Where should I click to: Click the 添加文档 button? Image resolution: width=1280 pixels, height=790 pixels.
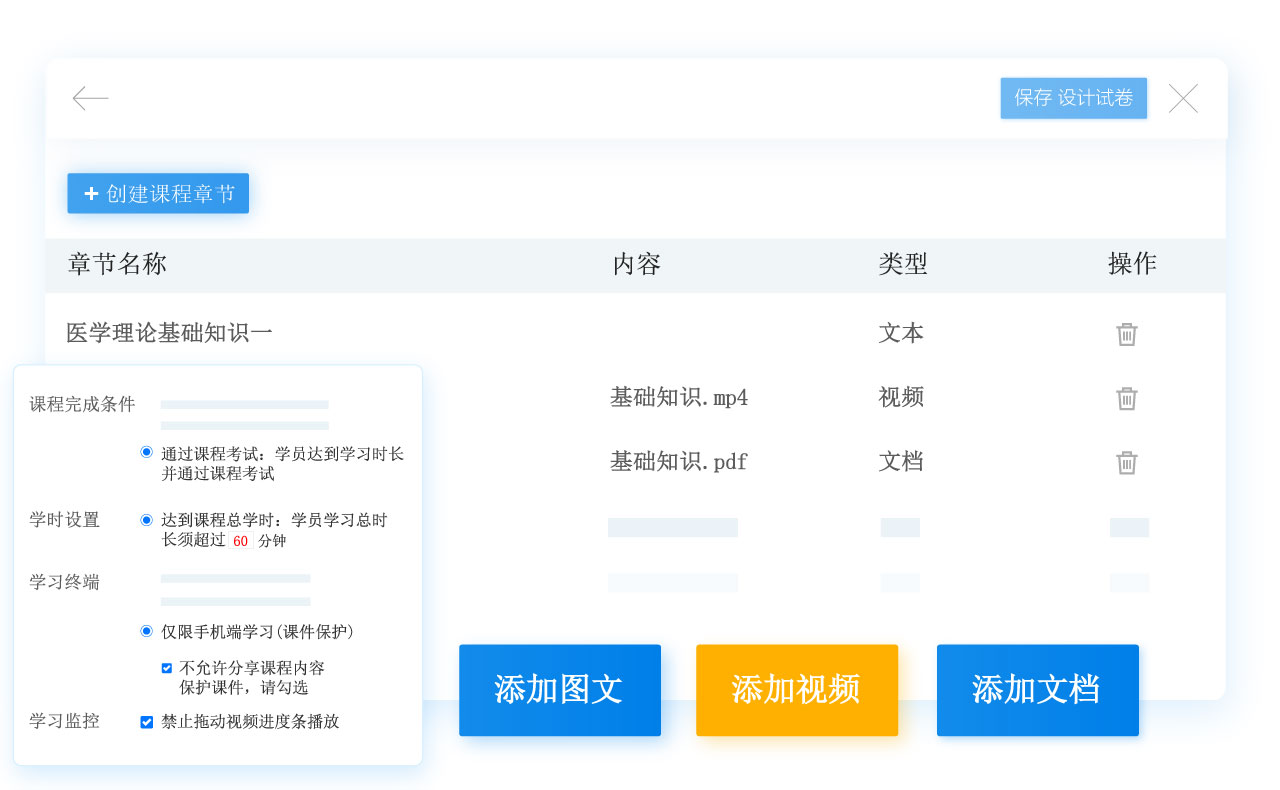pos(1037,690)
